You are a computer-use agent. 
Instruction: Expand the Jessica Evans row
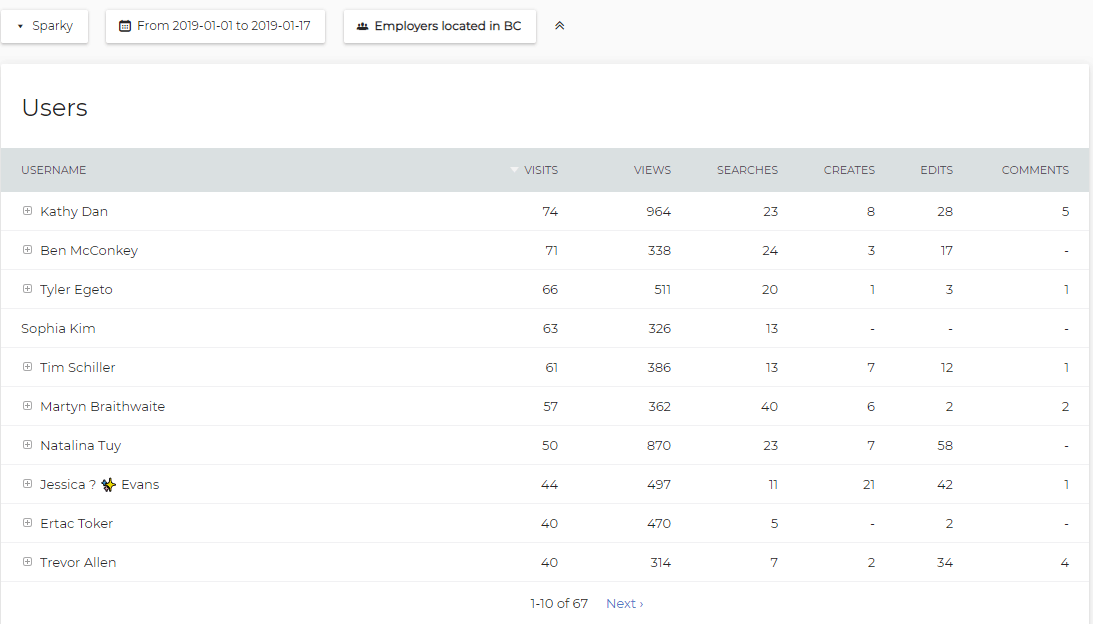click(x=27, y=484)
